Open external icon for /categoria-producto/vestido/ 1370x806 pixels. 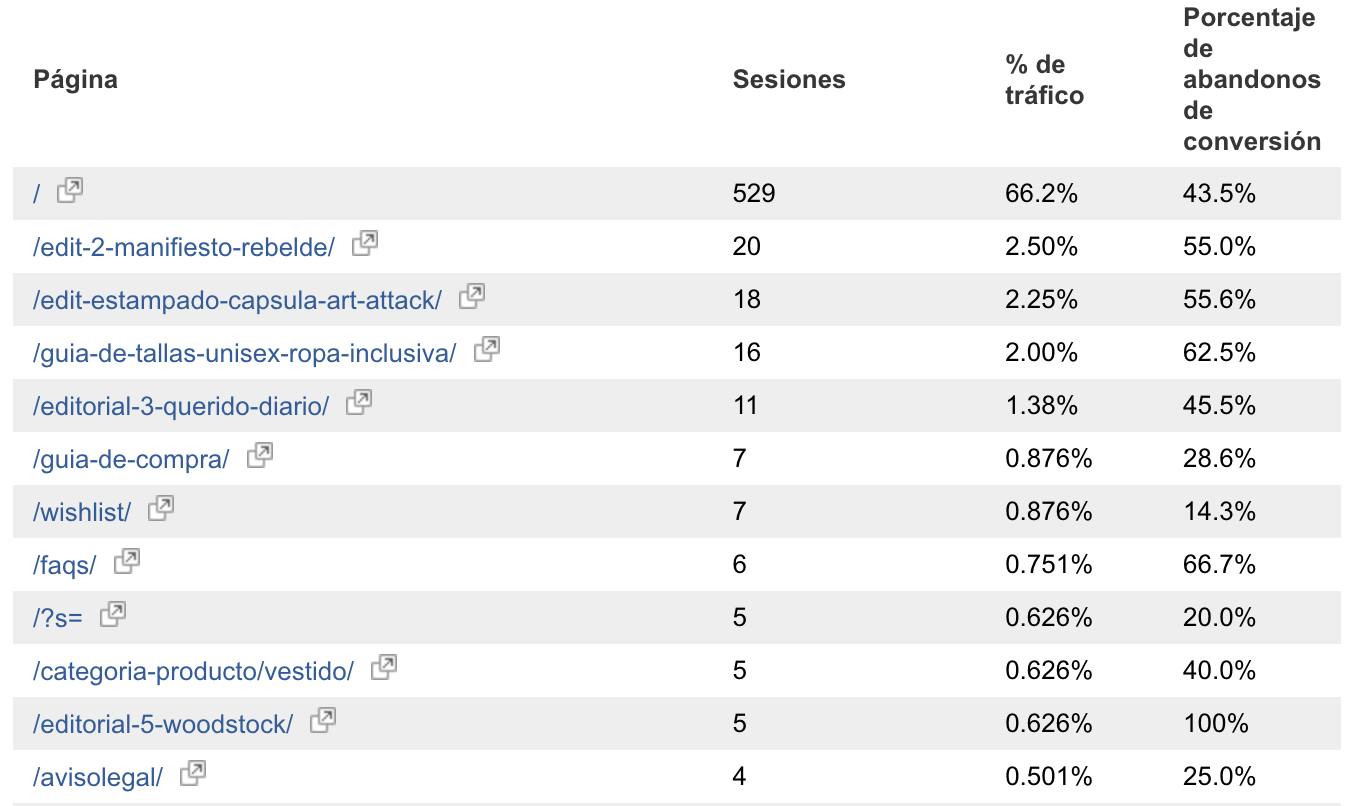tap(384, 667)
